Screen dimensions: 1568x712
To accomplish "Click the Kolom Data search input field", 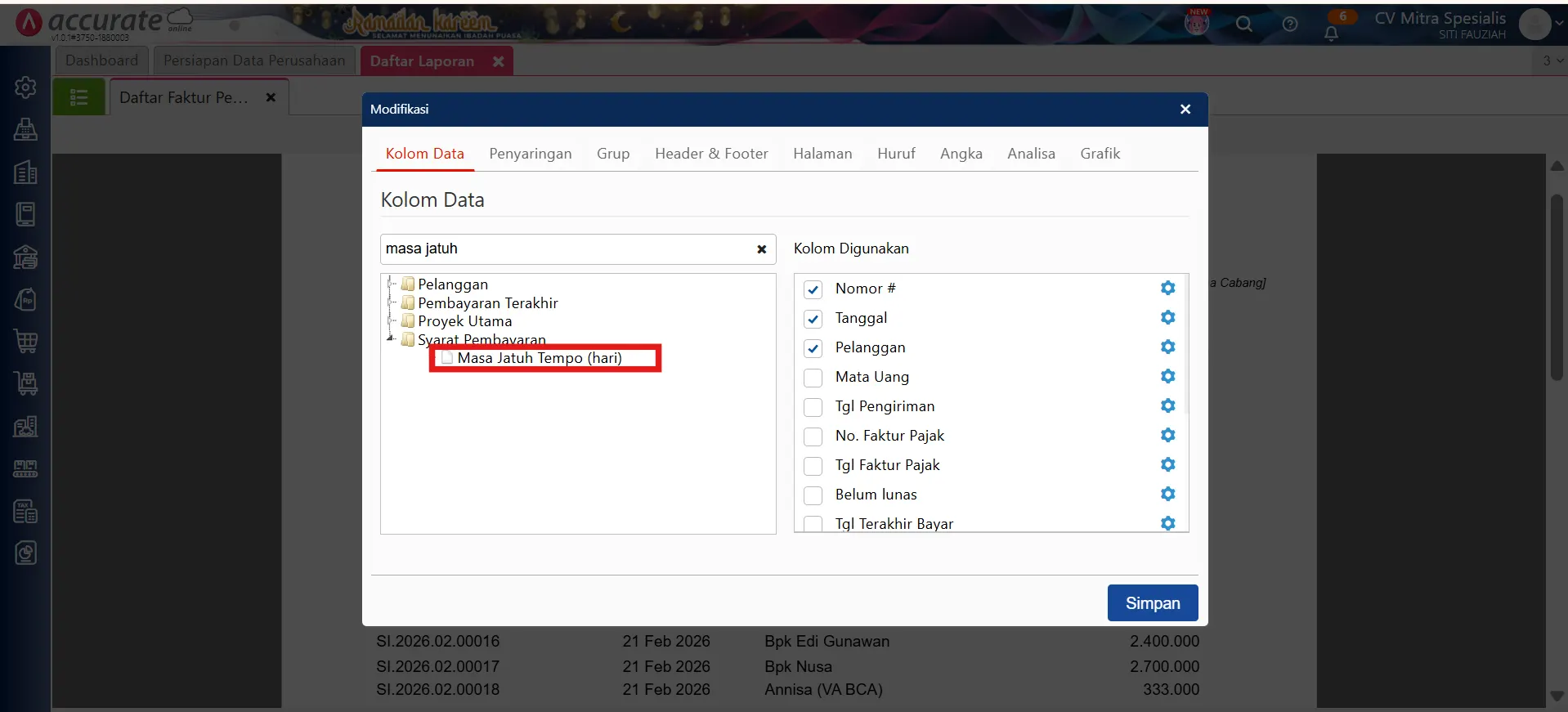I will click(564, 249).
